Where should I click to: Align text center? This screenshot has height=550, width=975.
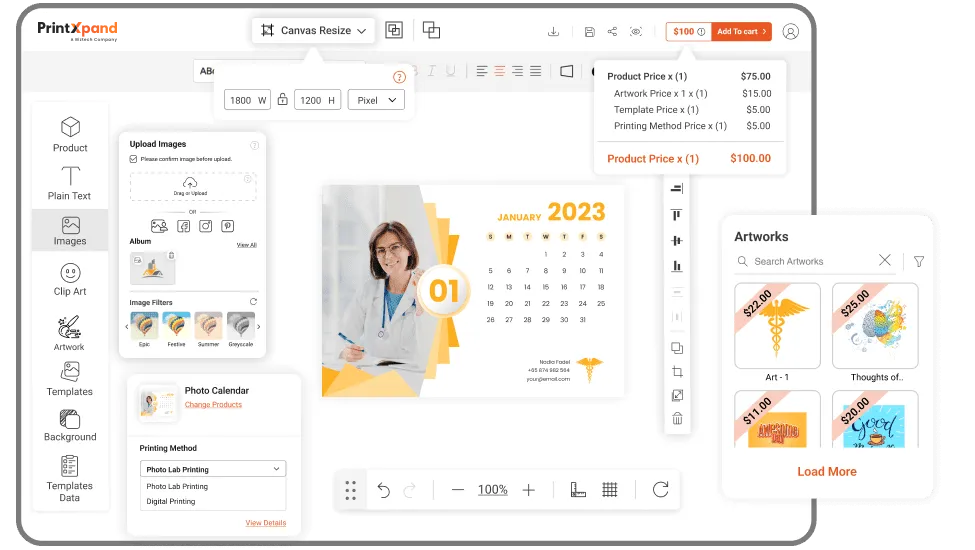499,71
